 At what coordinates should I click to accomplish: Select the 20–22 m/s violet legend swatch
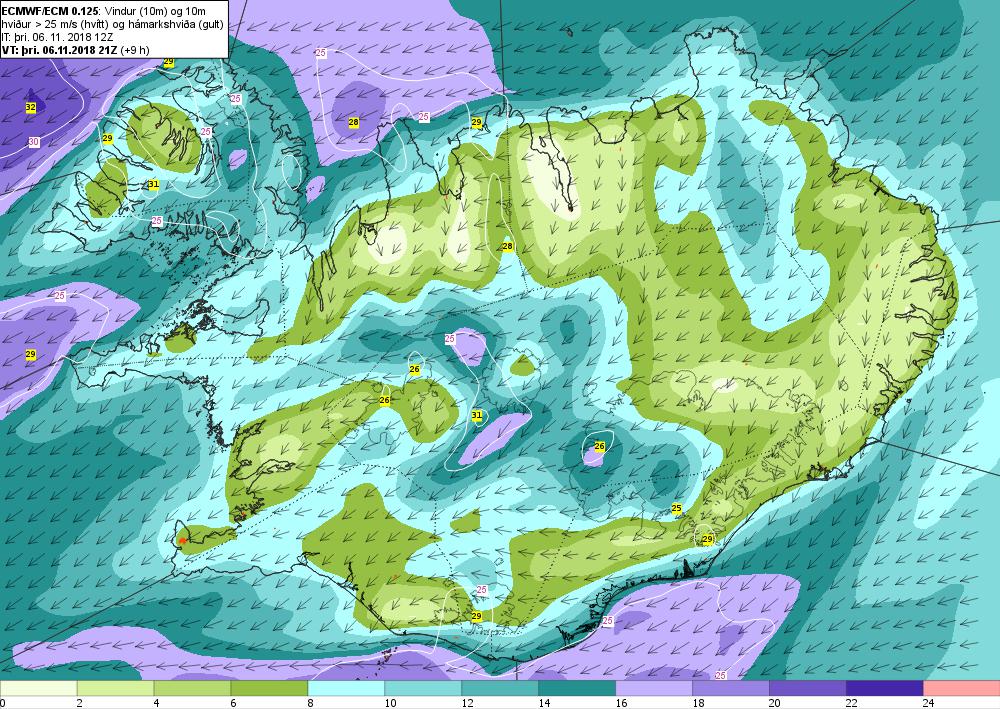tap(807, 689)
